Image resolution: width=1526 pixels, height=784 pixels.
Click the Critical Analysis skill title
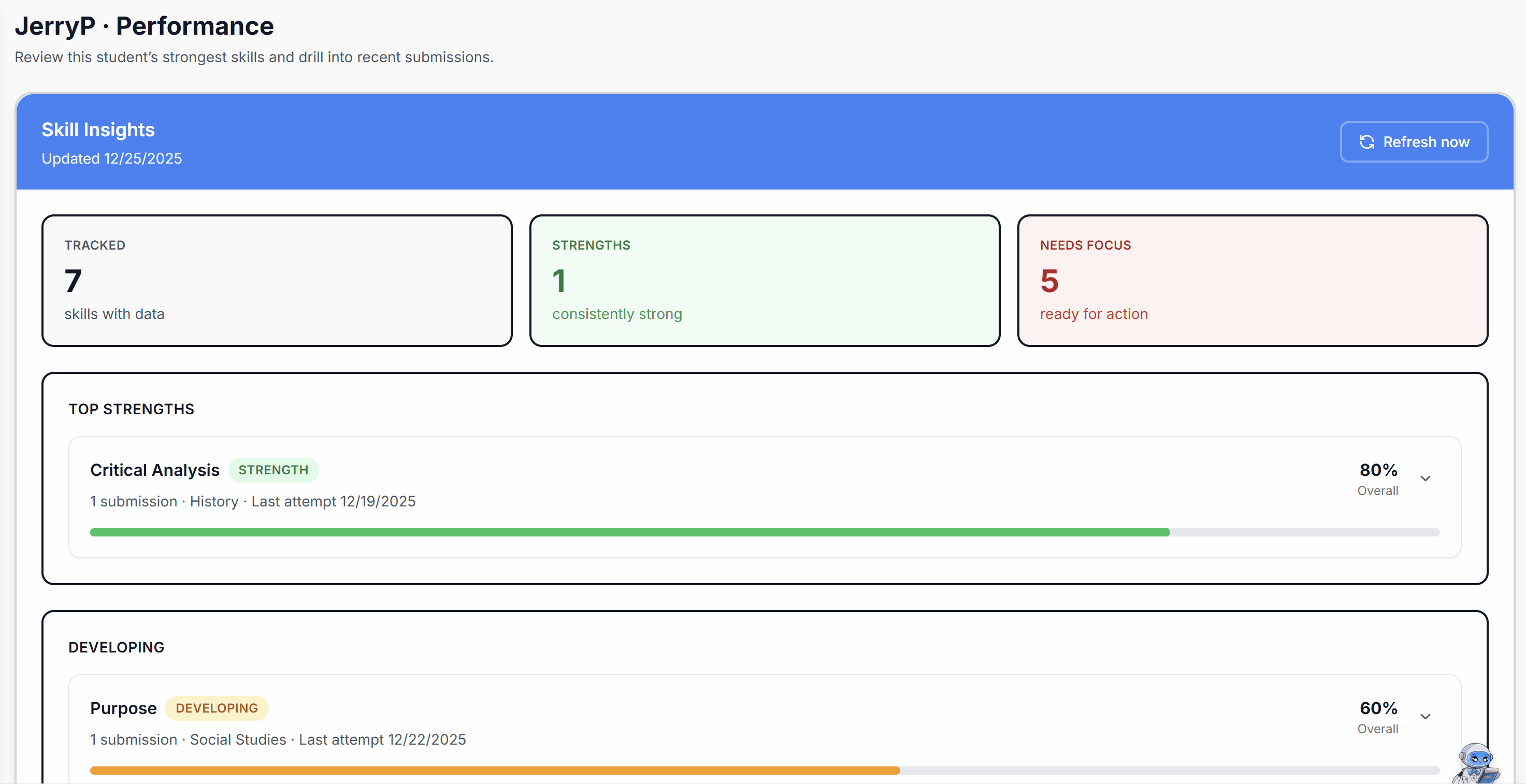click(154, 470)
